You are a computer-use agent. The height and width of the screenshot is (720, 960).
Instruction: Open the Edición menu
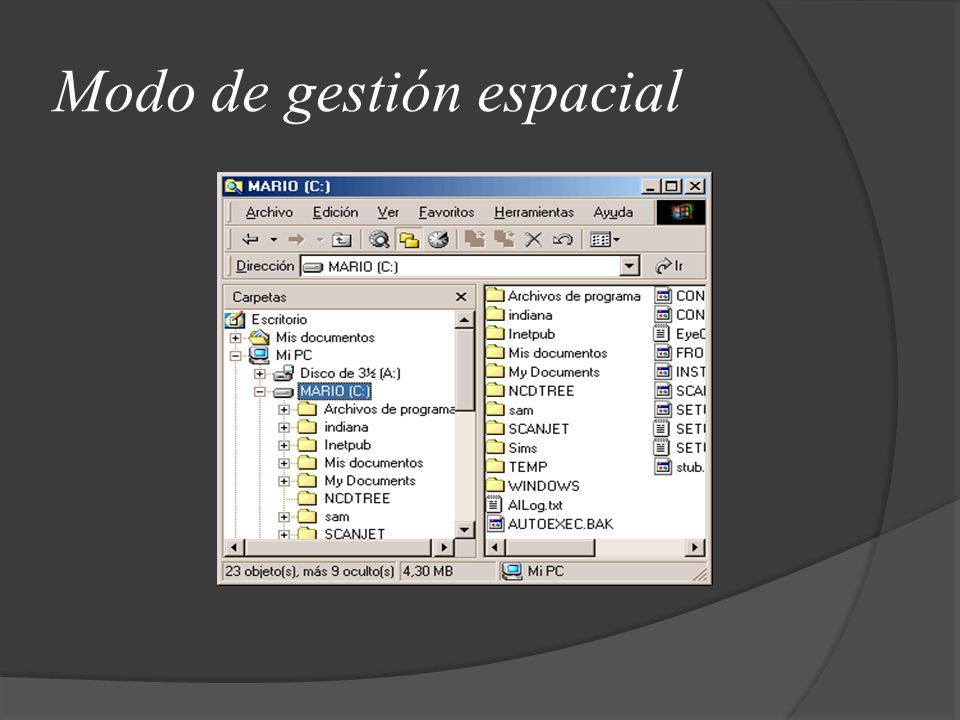click(x=336, y=212)
